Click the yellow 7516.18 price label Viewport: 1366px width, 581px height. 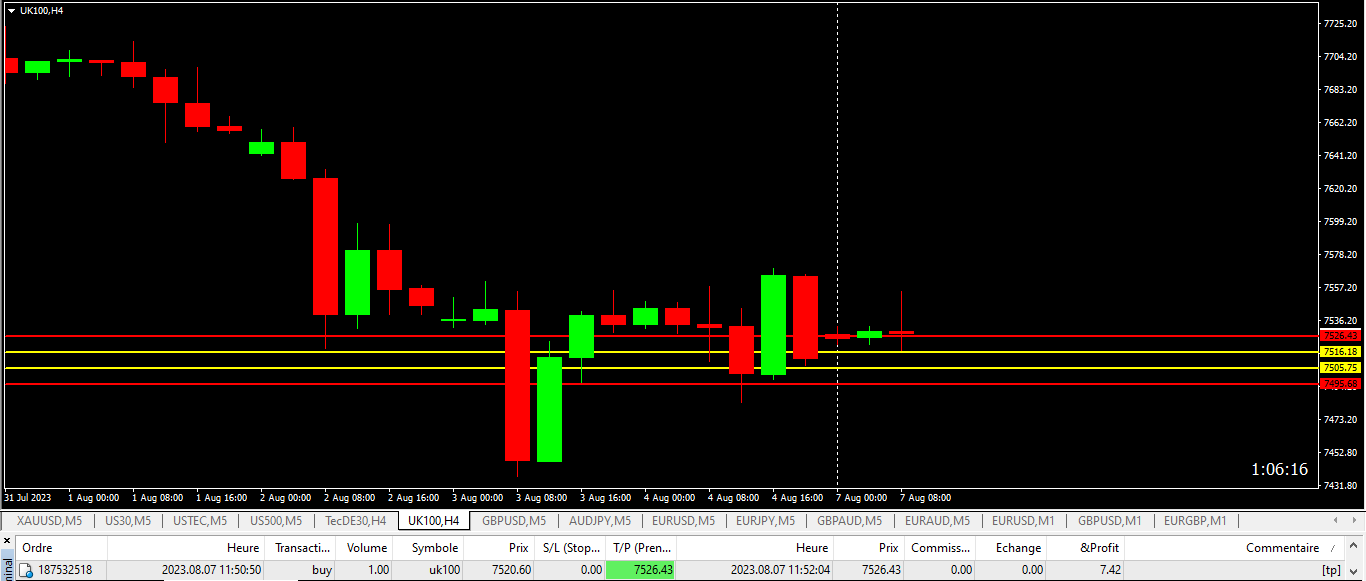(1340, 352)
